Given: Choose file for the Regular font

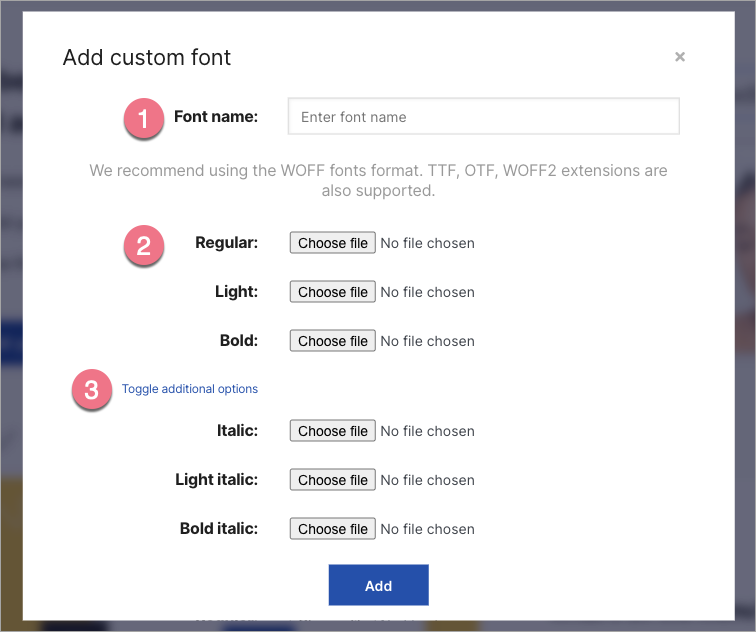Looking at the screenshot, I should [333, 243].
